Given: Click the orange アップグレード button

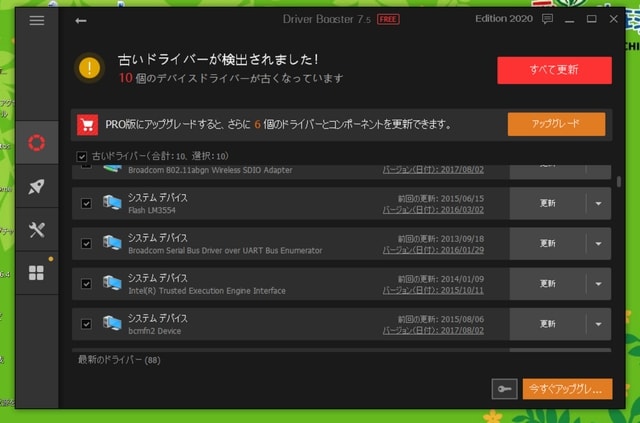Looking at the screenshot, I should pyautogui.click(x=556, y=124).
